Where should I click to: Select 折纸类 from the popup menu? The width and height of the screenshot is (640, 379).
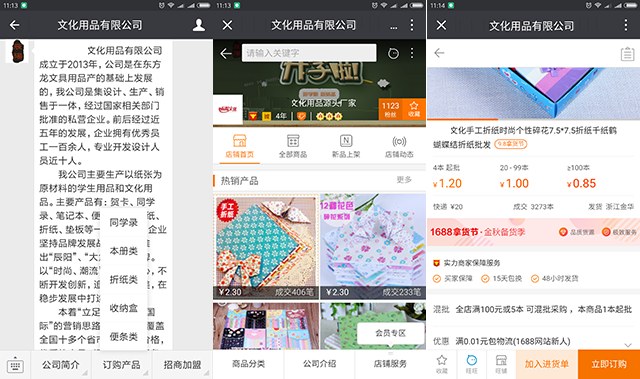coord(124,280)
